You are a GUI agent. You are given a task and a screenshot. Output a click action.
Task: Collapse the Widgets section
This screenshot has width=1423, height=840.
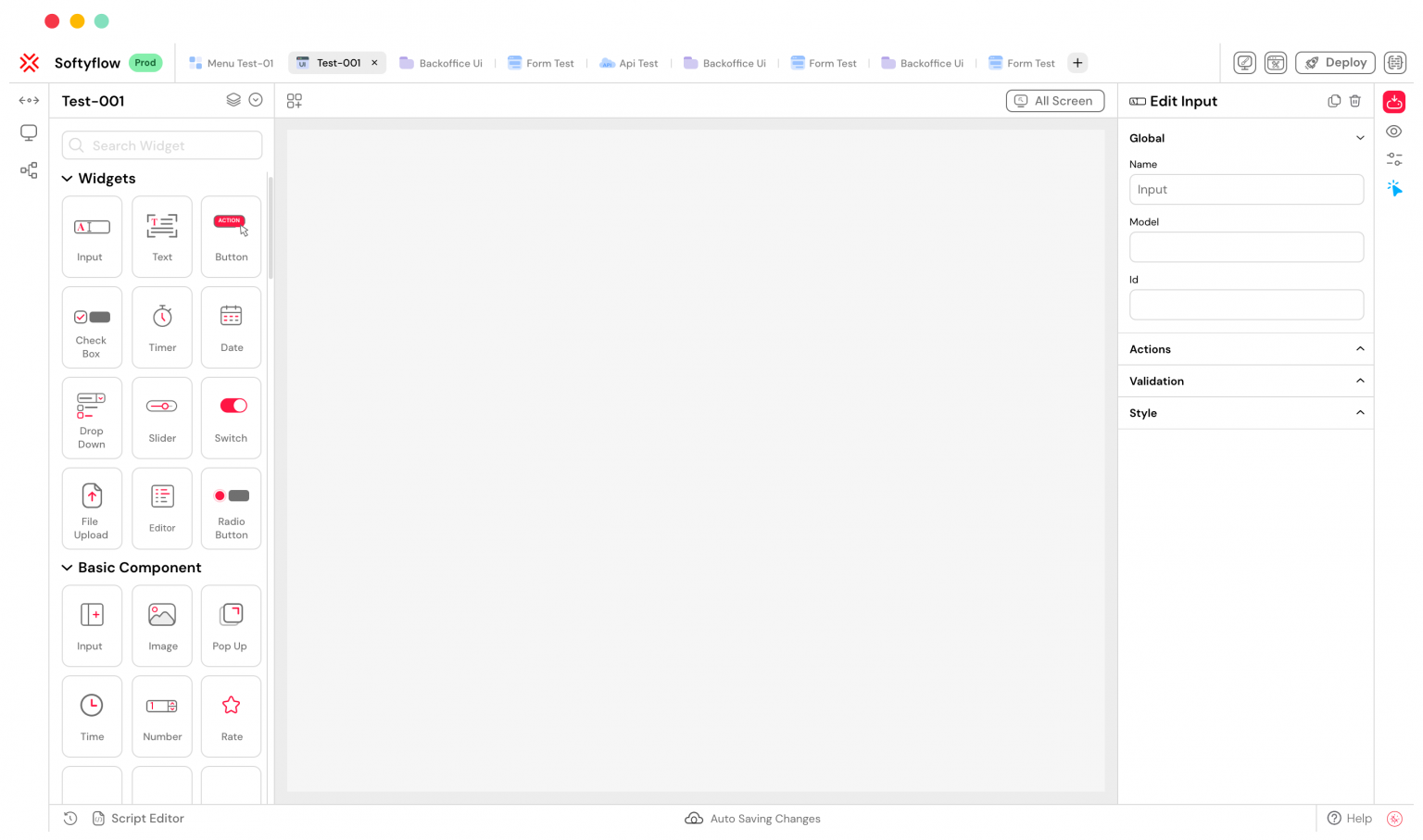pos(67,178)
